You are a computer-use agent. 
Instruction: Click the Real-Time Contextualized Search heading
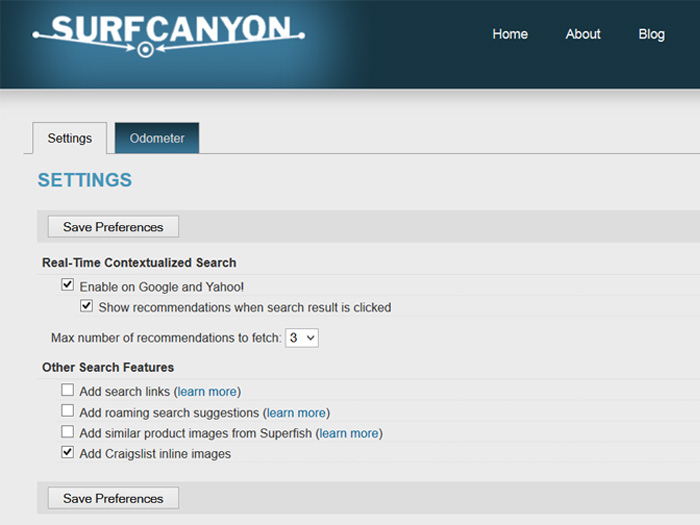139,262
